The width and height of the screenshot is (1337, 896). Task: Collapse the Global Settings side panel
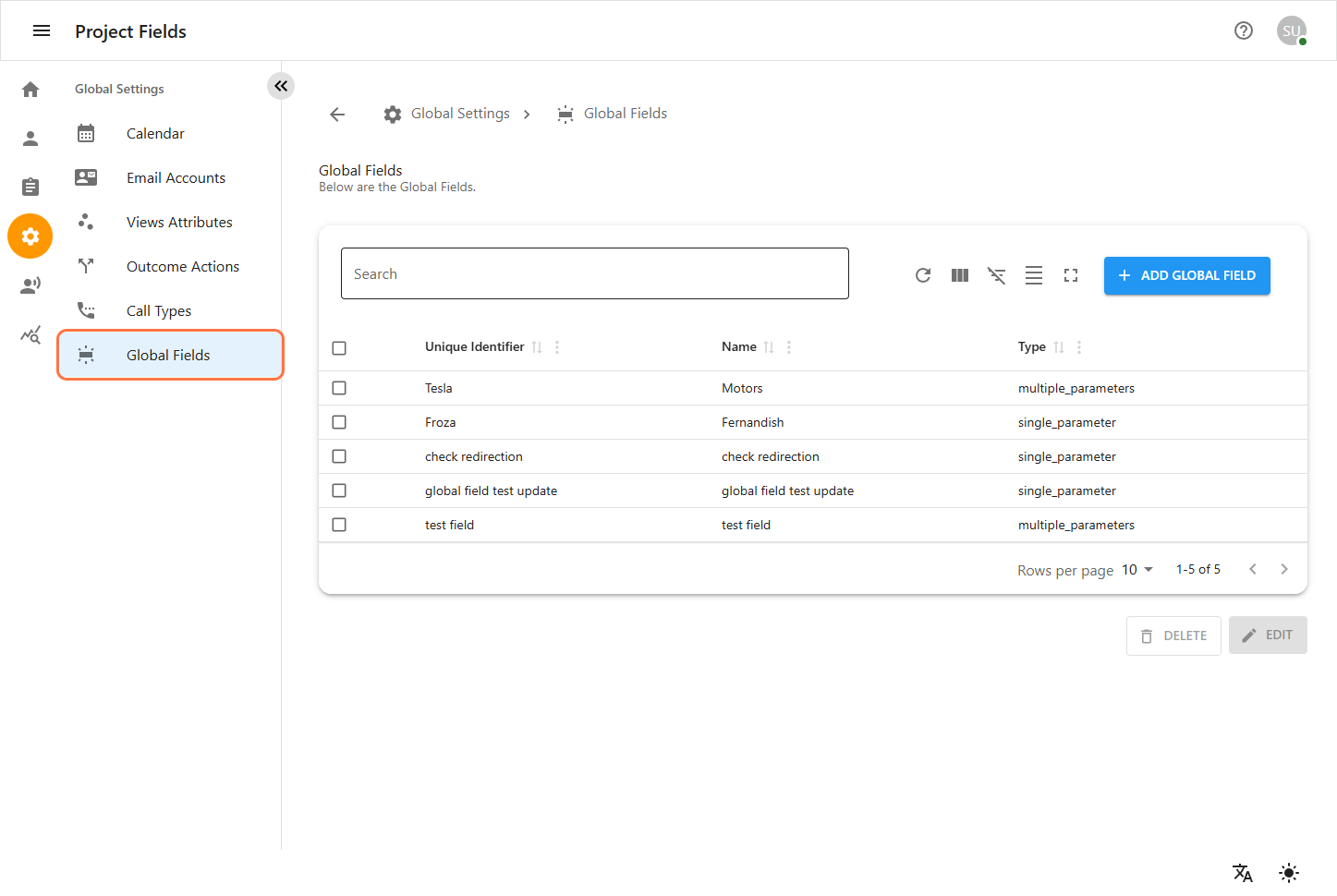pyautogui.click(x=281, y=86)
